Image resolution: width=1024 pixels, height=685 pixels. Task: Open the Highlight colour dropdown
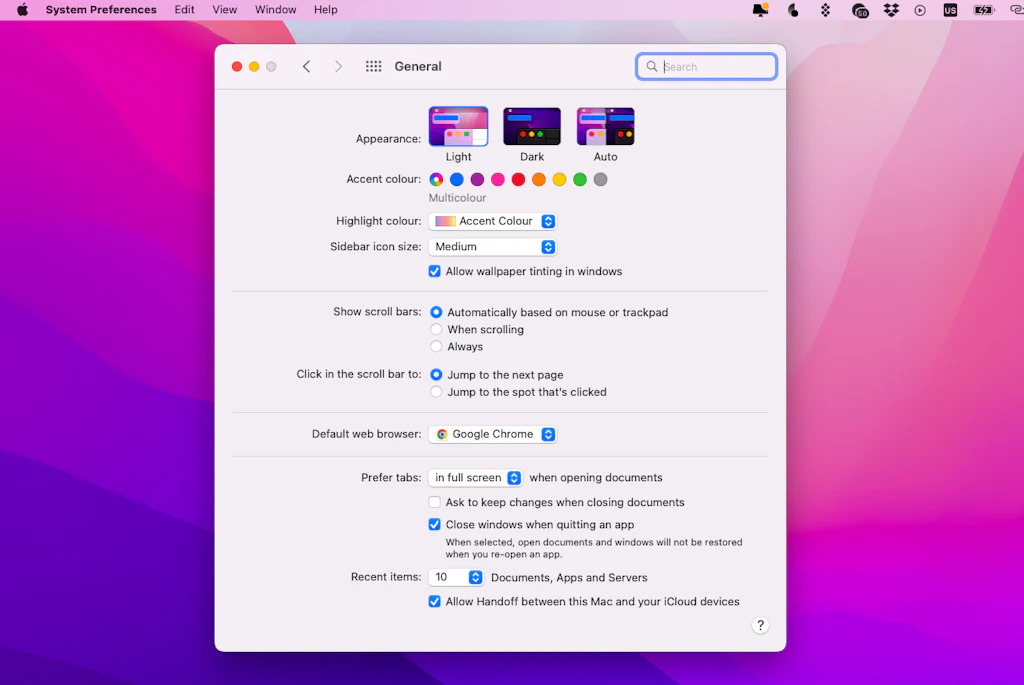492,221
